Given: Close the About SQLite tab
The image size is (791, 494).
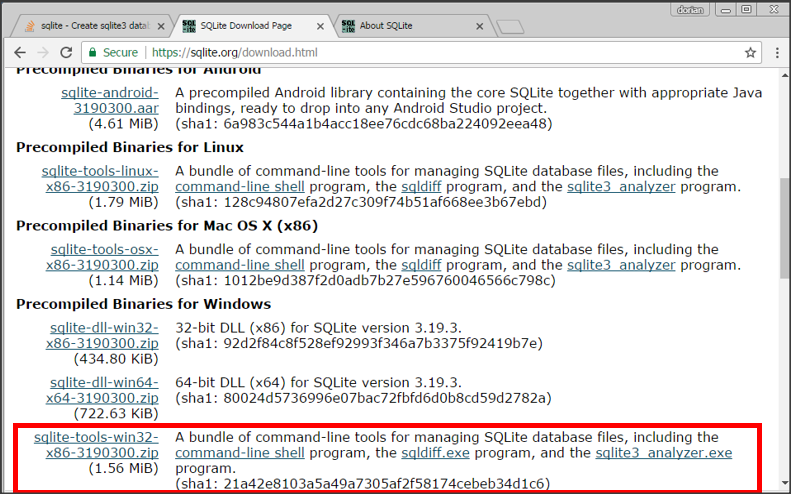Looking at the screenshot, I should [x=480, y=26].
